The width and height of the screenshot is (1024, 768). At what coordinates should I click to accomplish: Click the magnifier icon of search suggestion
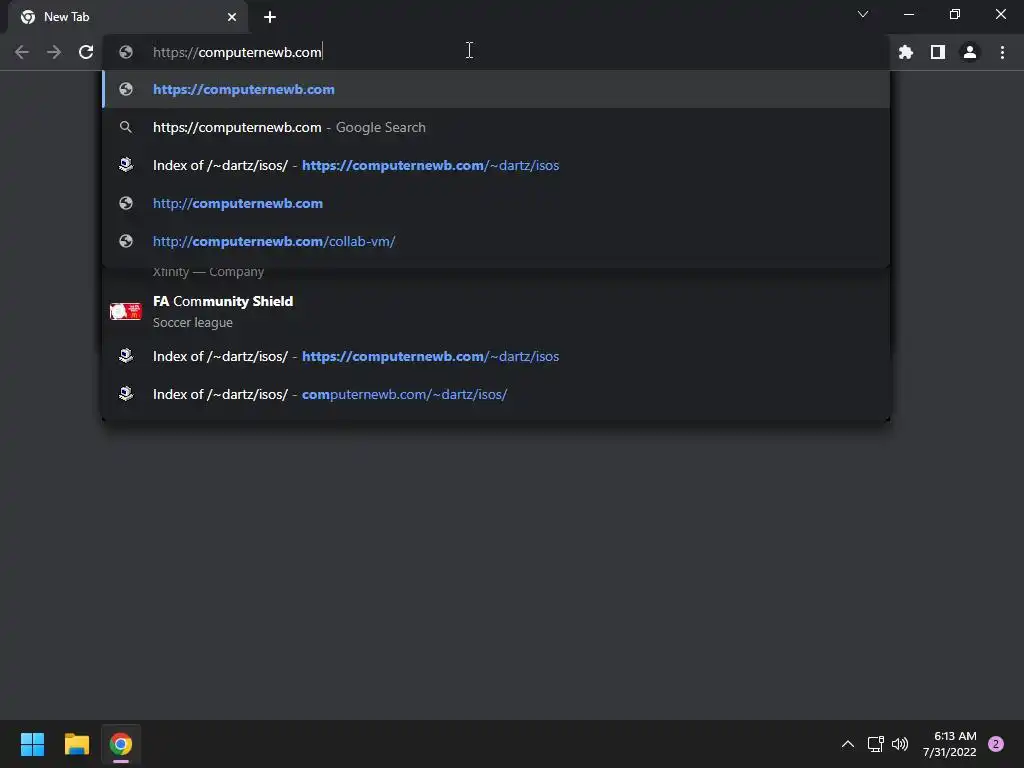[126, 127]
